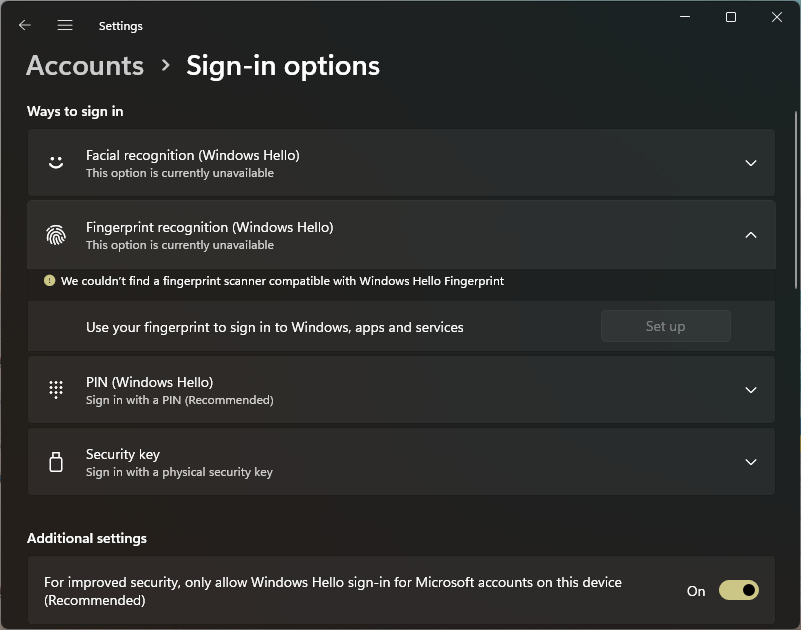Collapse the Fingerprint recognition section
Screen dimensions: 801x630
751,235
